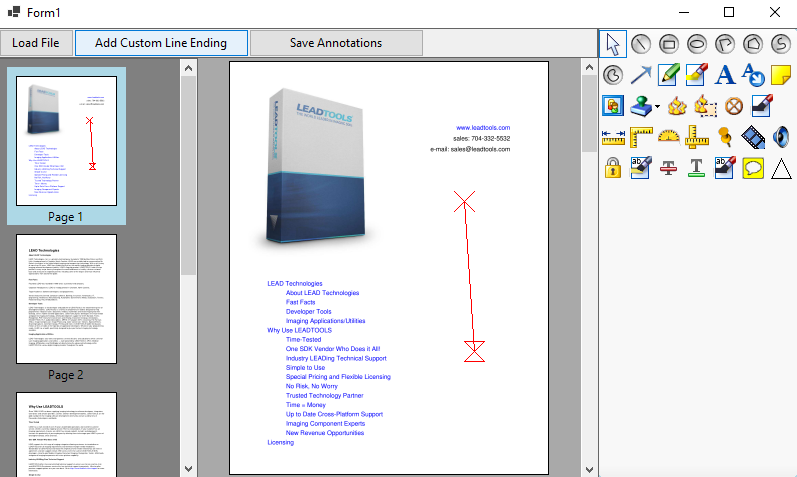This screenshot has width=797, height=477.
Task: Click 'Developer Tools' contents entry
Action: pyautogui.click(x=309, y=311)
